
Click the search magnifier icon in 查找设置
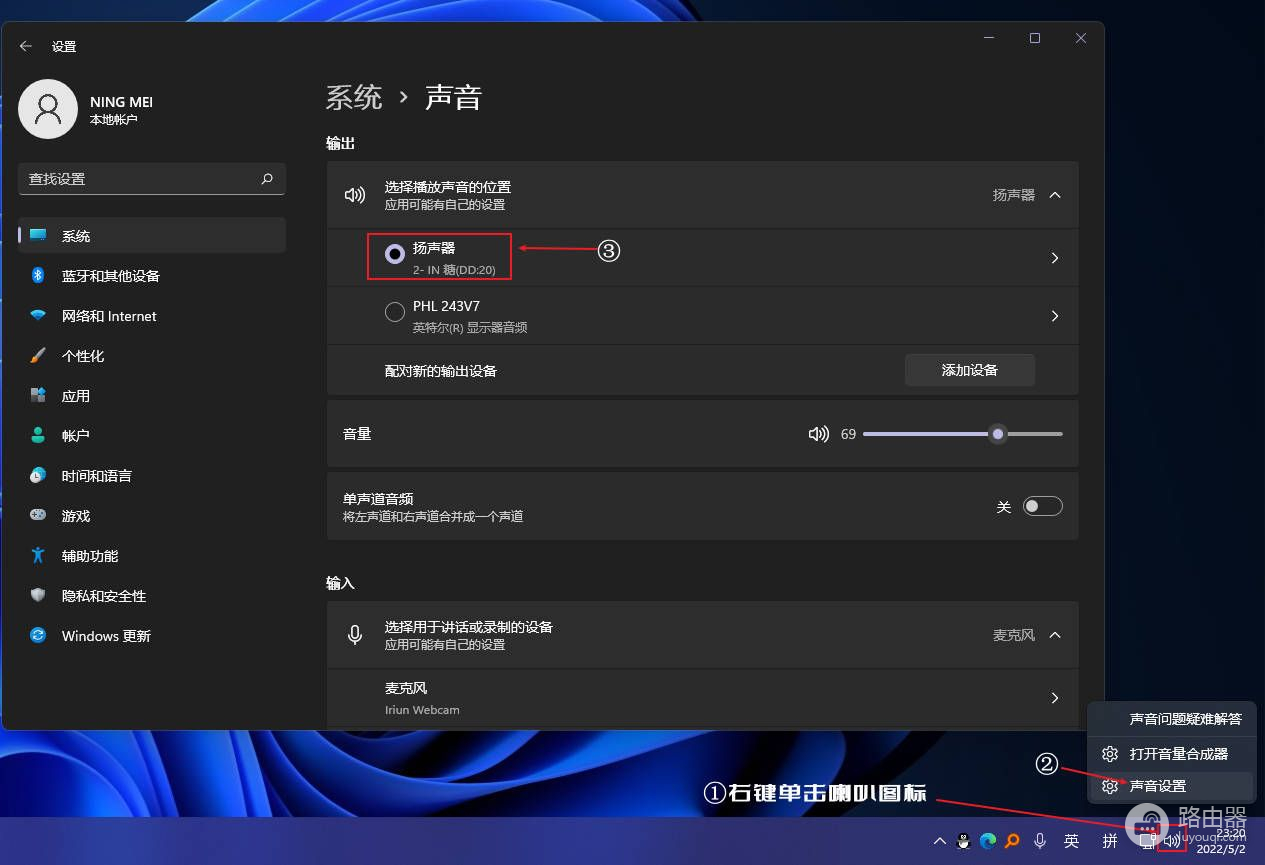[x=267, y=179]
